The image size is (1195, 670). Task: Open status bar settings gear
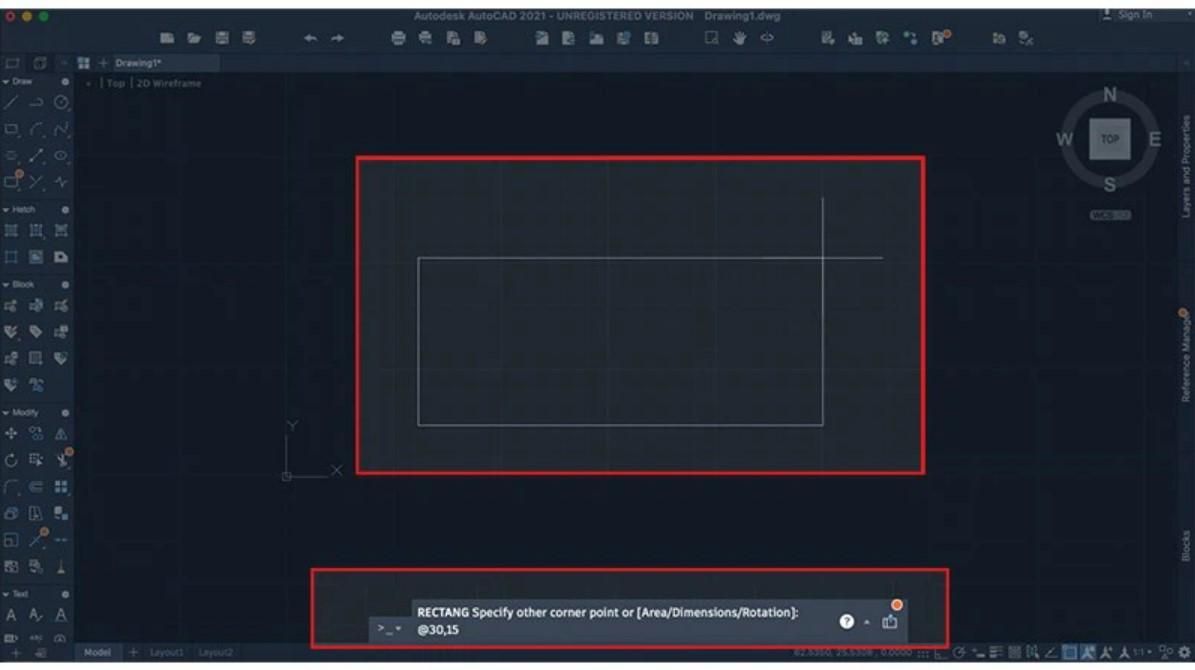point(1184,652)
